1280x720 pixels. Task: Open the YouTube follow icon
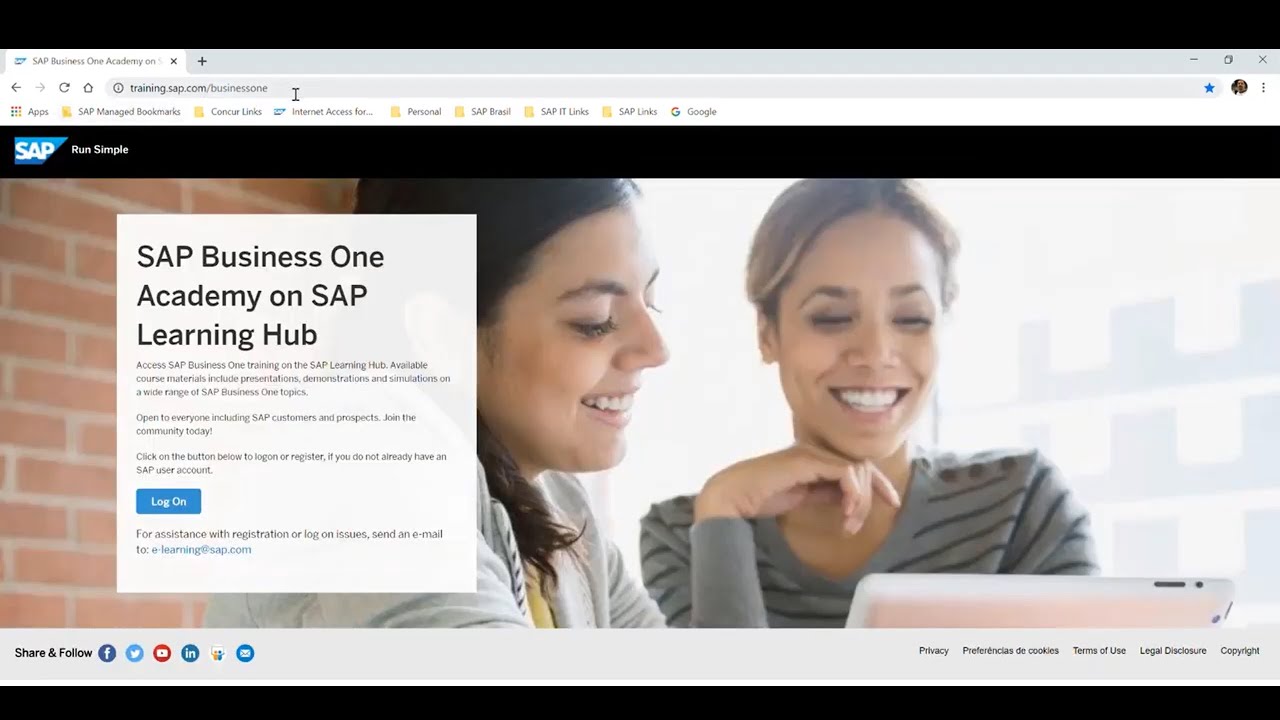(162, 653)
